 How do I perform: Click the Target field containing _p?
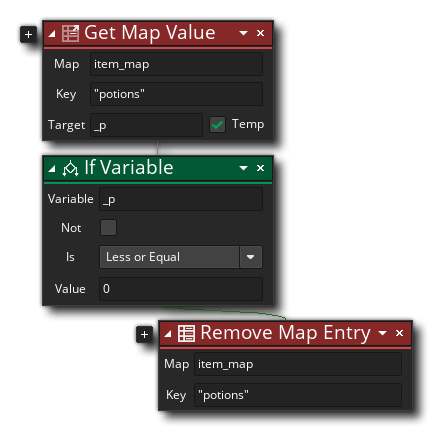pyautogui.click(x=146, y=125)
